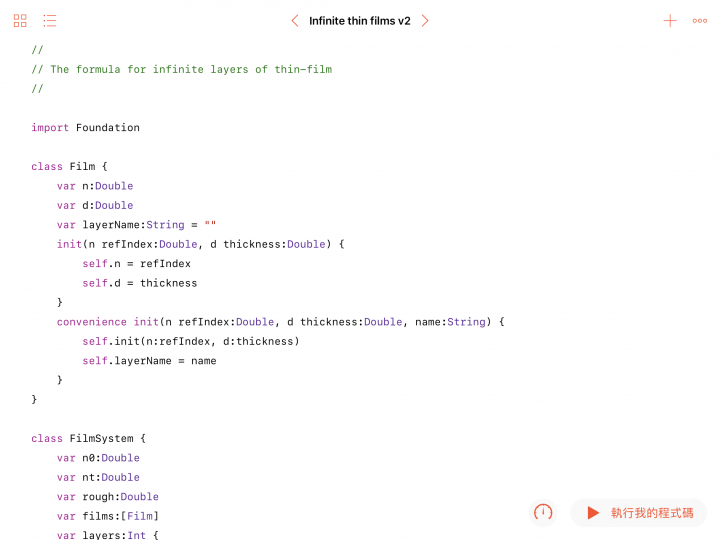Click the var nt:Double line
Image resolution: width=720 pixels, height=540 pixels.
[98, 478]
